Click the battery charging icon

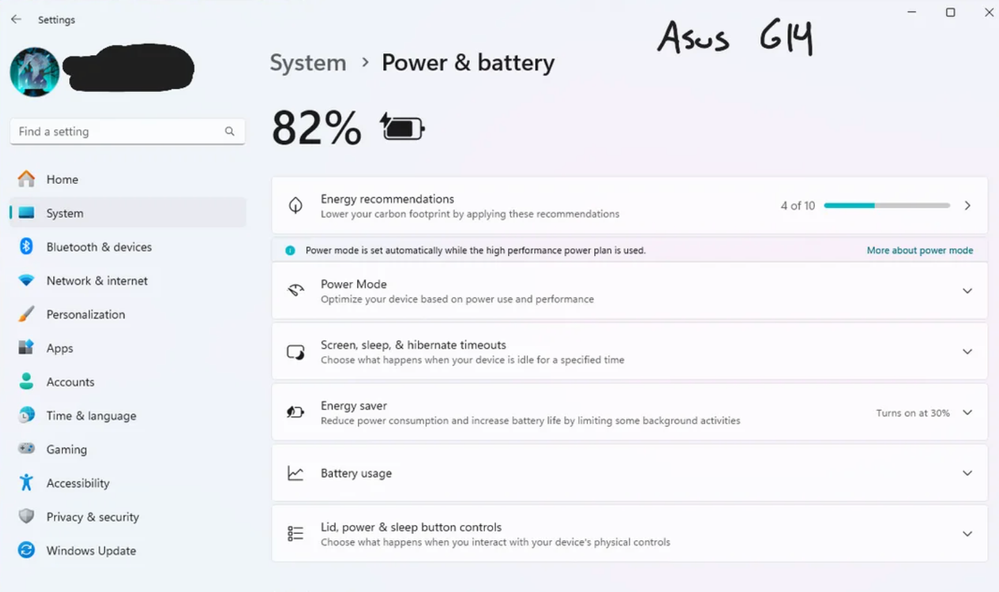click(402, 128)
